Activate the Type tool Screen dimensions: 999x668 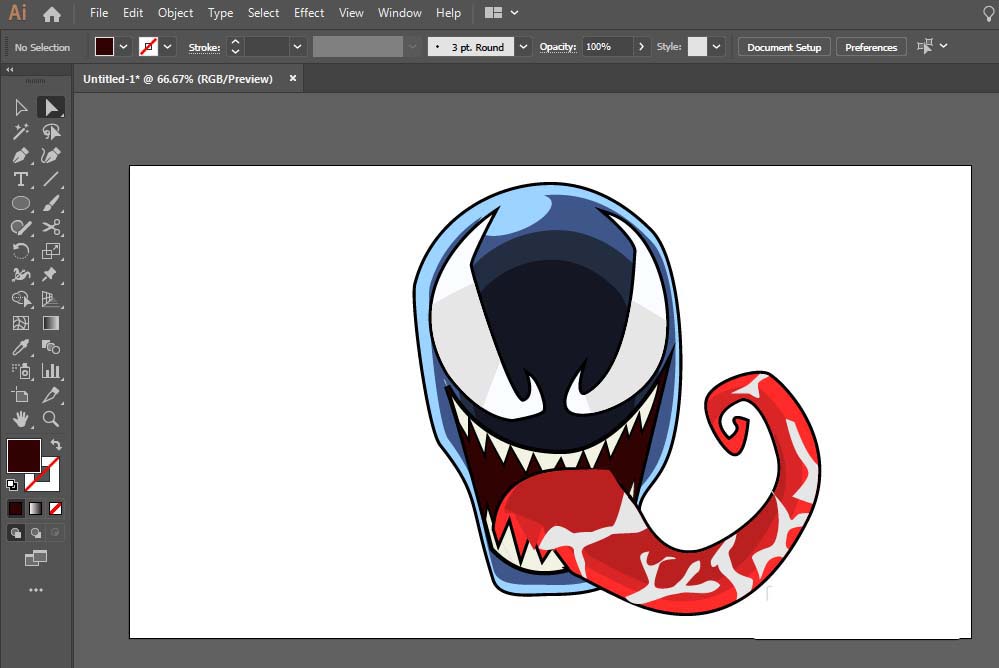(20, 179)
